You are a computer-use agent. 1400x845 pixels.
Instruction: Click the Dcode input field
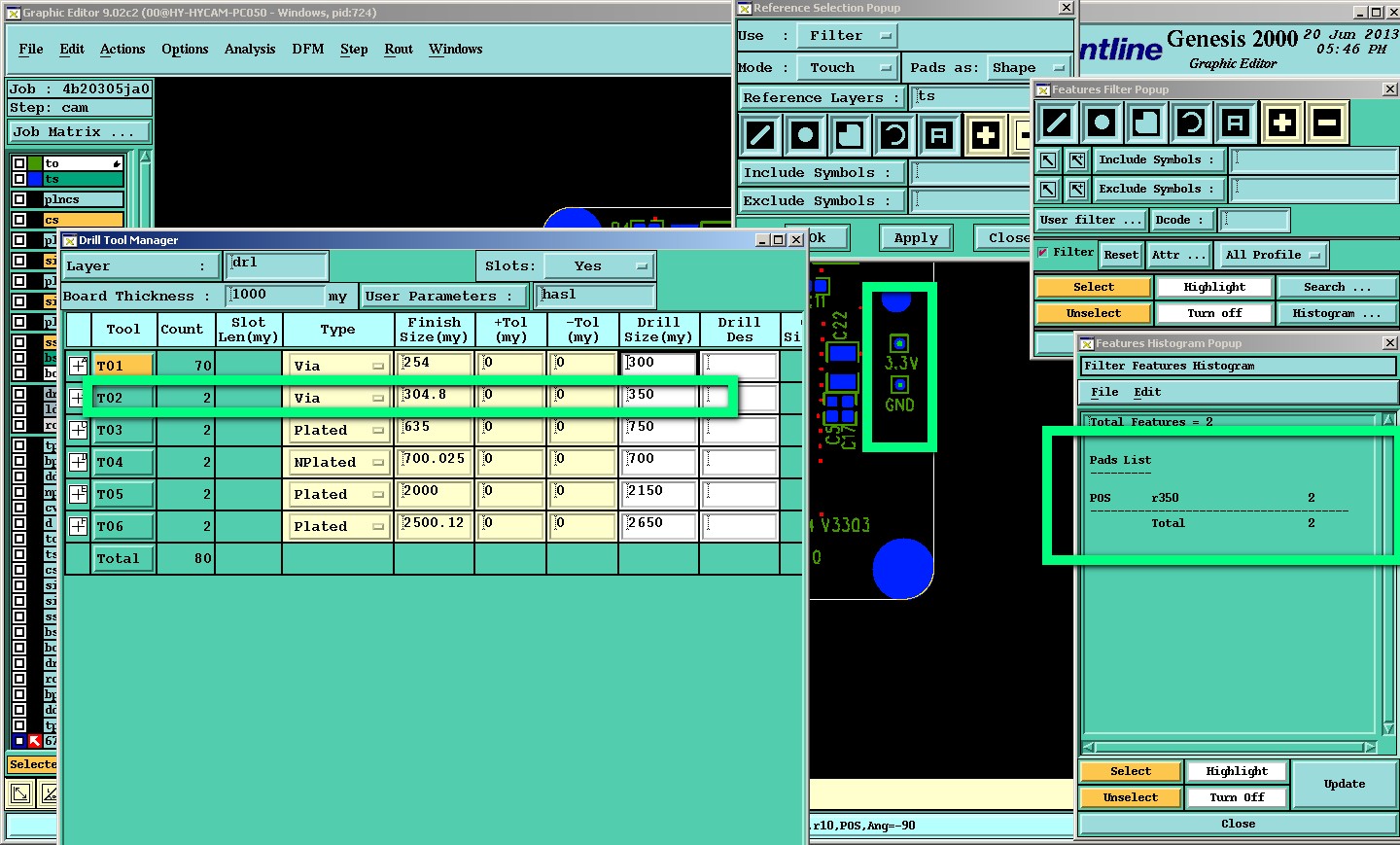click(1254, 220)
